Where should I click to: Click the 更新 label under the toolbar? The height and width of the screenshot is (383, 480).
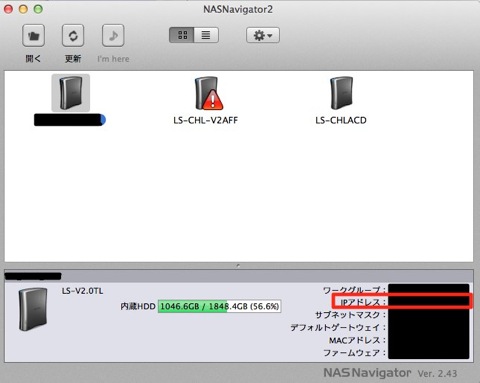tap(73, 59)
